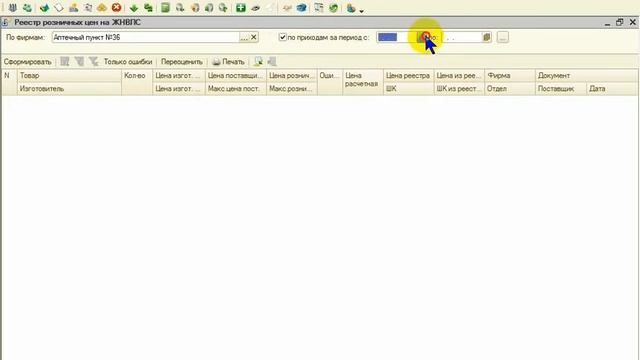Screen dimensions: 640x360
Task: Click the Сформировать button
Action: point(27,62)
